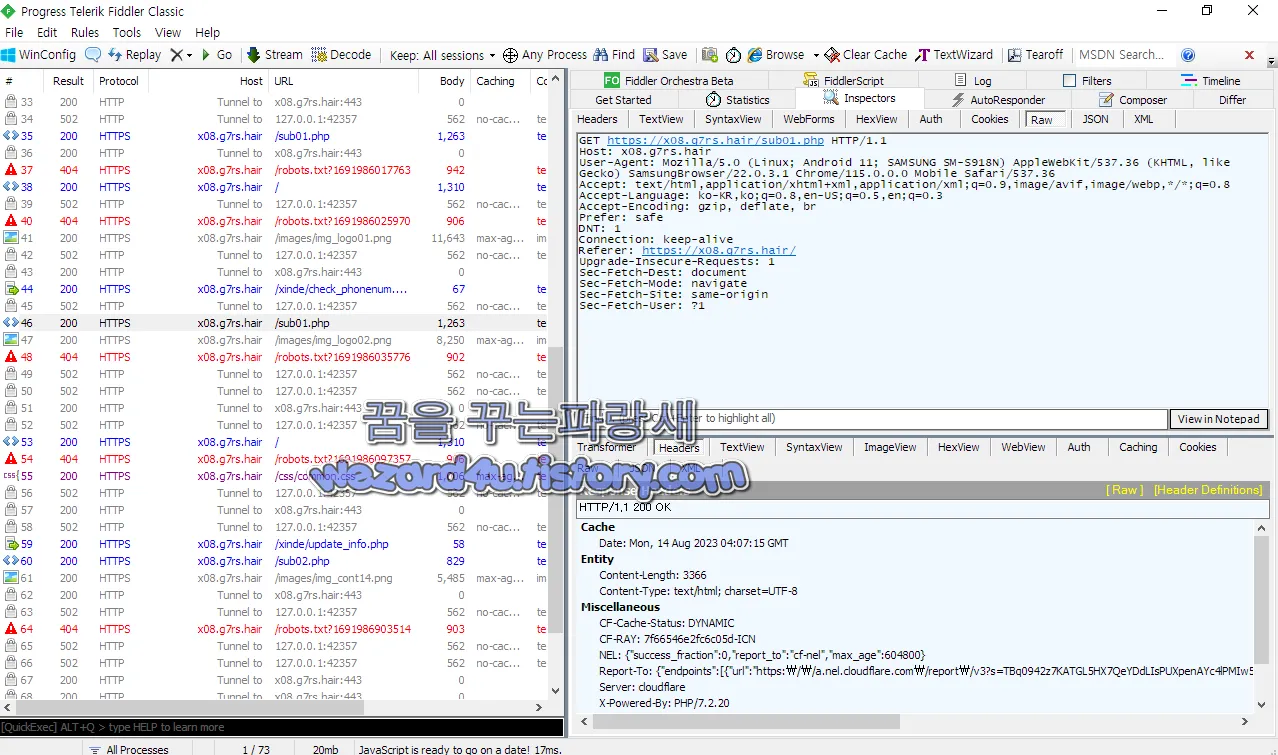Click the WinConfig toolbar button

point(39,55)
